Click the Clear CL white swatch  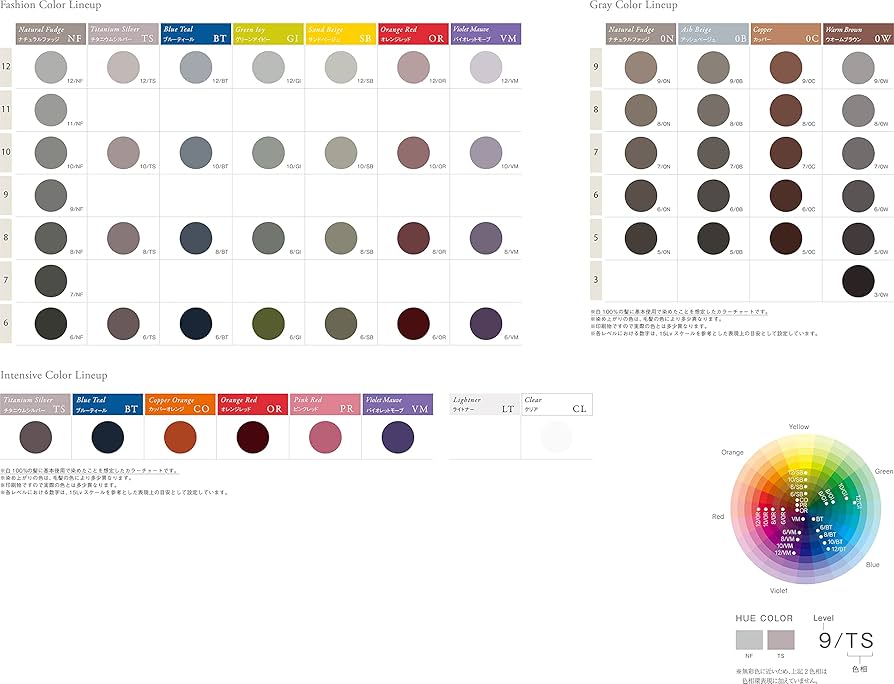(556, 437)
